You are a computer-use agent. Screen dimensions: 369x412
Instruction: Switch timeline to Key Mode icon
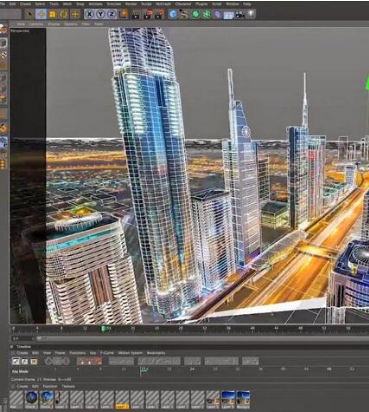16,361
